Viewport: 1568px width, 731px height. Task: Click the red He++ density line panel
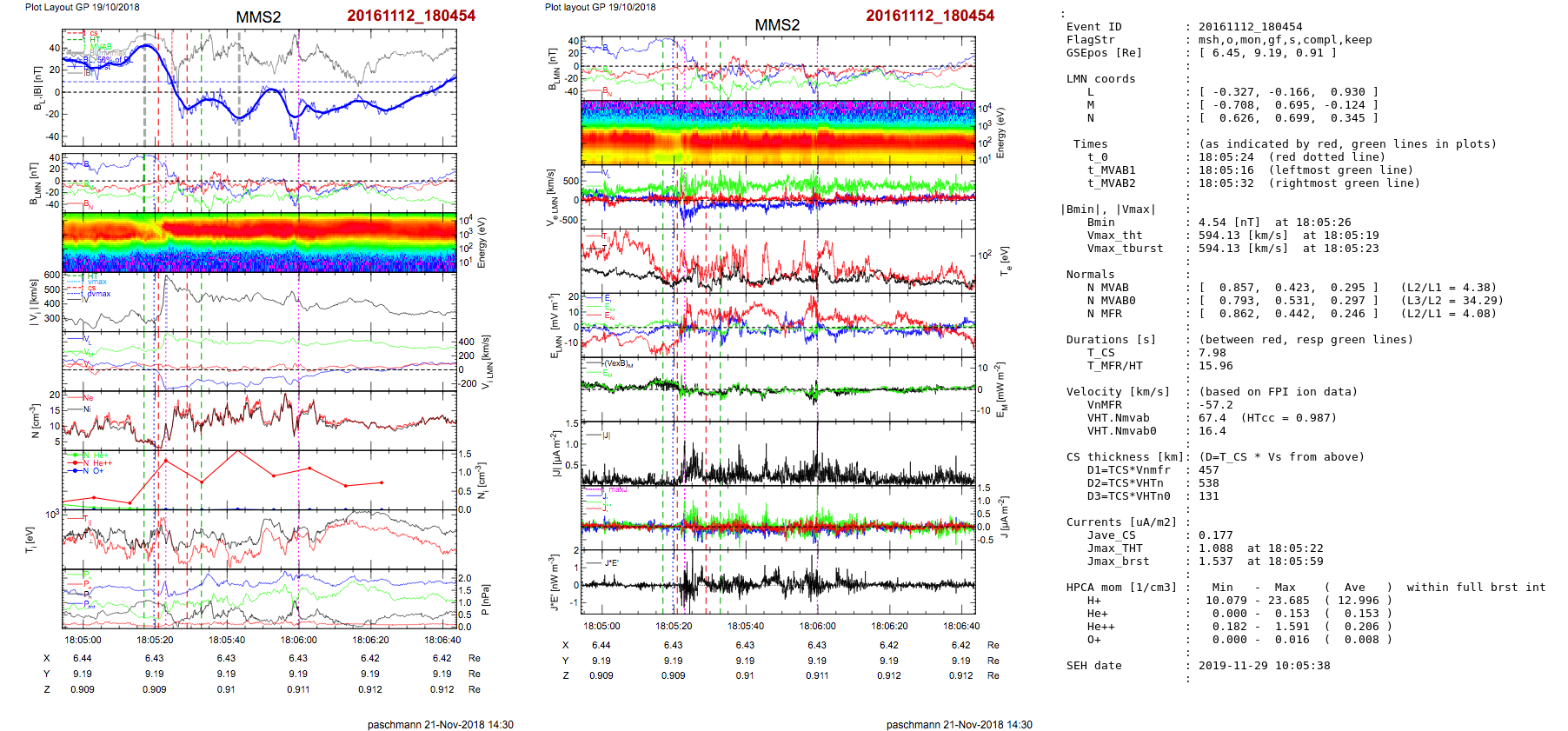click(x=259, y=481)
